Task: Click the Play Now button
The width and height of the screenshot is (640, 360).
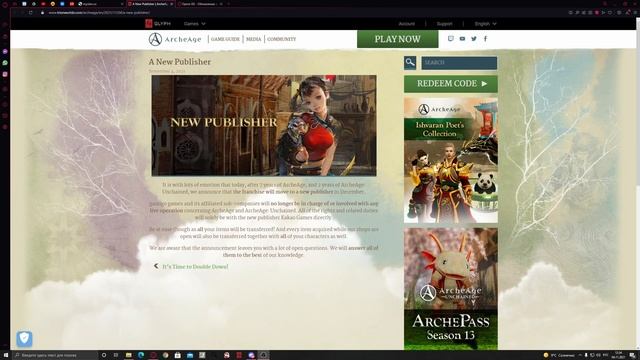Action: point(398,39)
